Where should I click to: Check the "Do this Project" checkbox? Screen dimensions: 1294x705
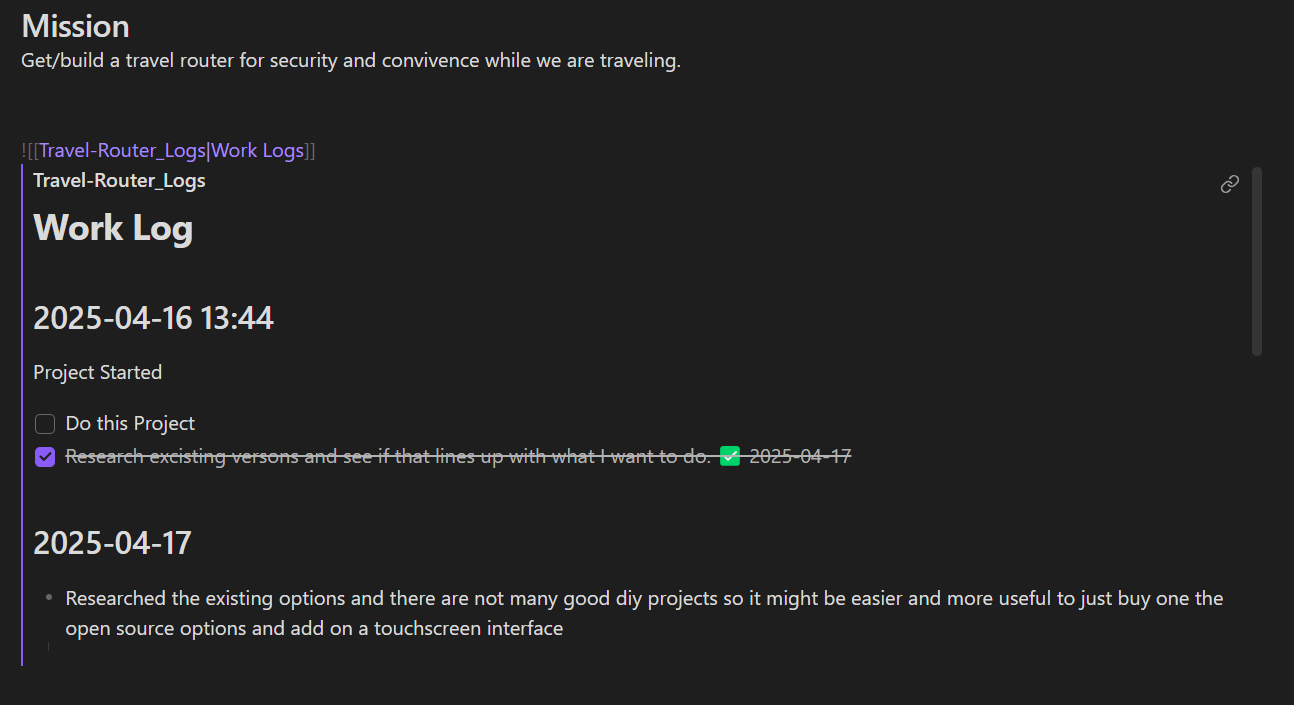pyautogui.click(x=45, y=424)
